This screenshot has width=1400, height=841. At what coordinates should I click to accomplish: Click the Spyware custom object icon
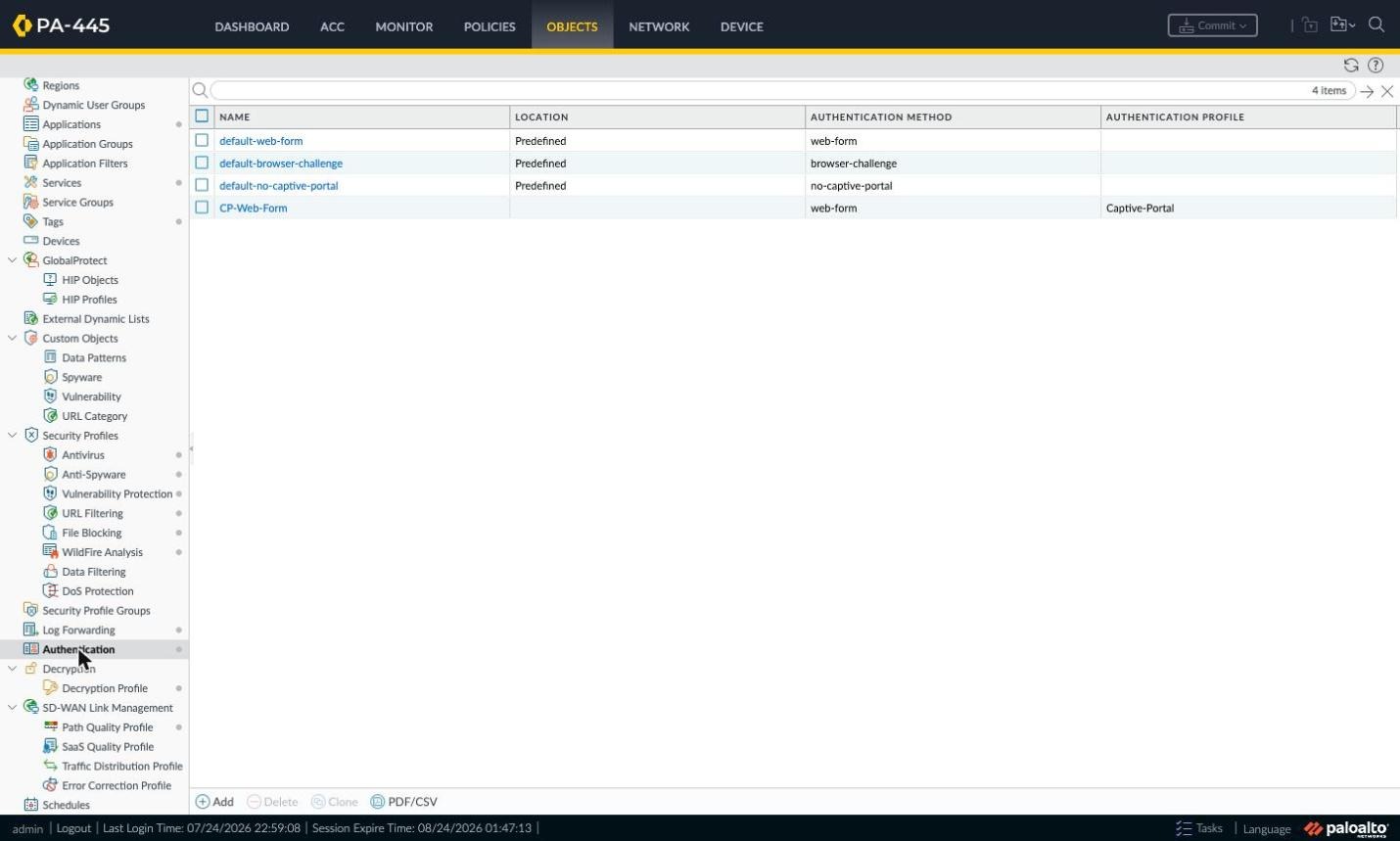[x=50, y=377]
